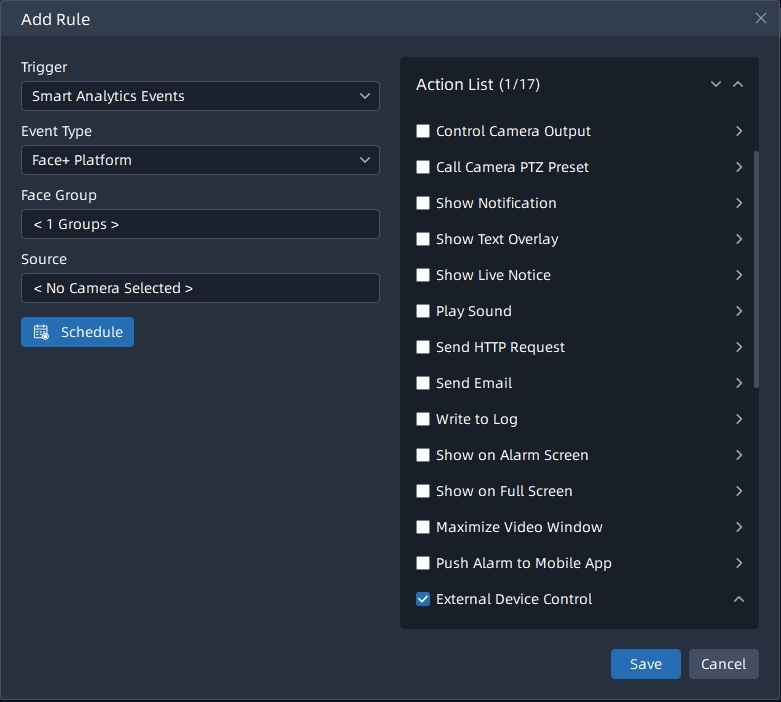
Task: Collapse all actions with the up chevron in Action List header
Action: tap(738, 85)
